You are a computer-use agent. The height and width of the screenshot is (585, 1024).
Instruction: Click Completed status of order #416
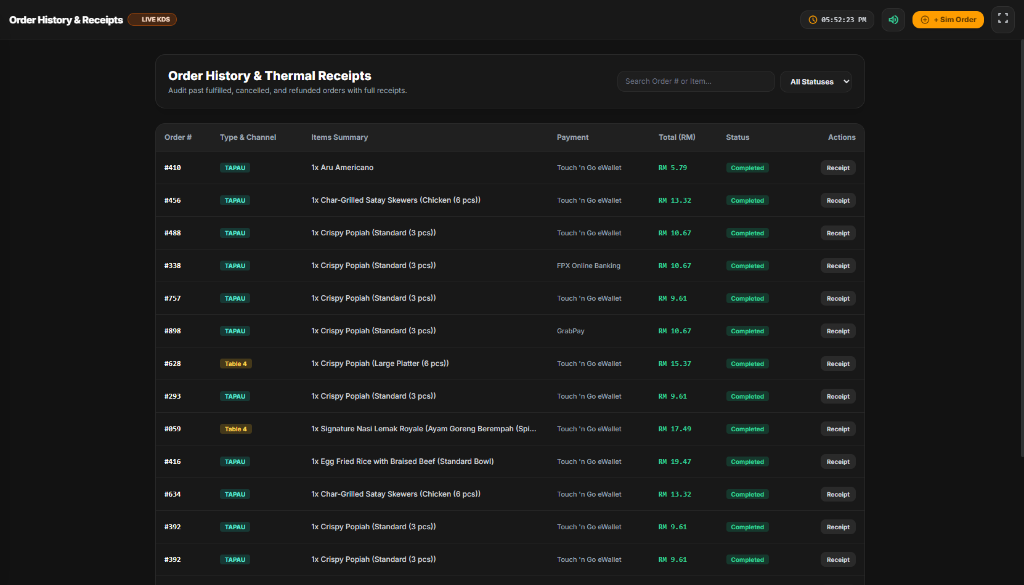tap(747, 462)
